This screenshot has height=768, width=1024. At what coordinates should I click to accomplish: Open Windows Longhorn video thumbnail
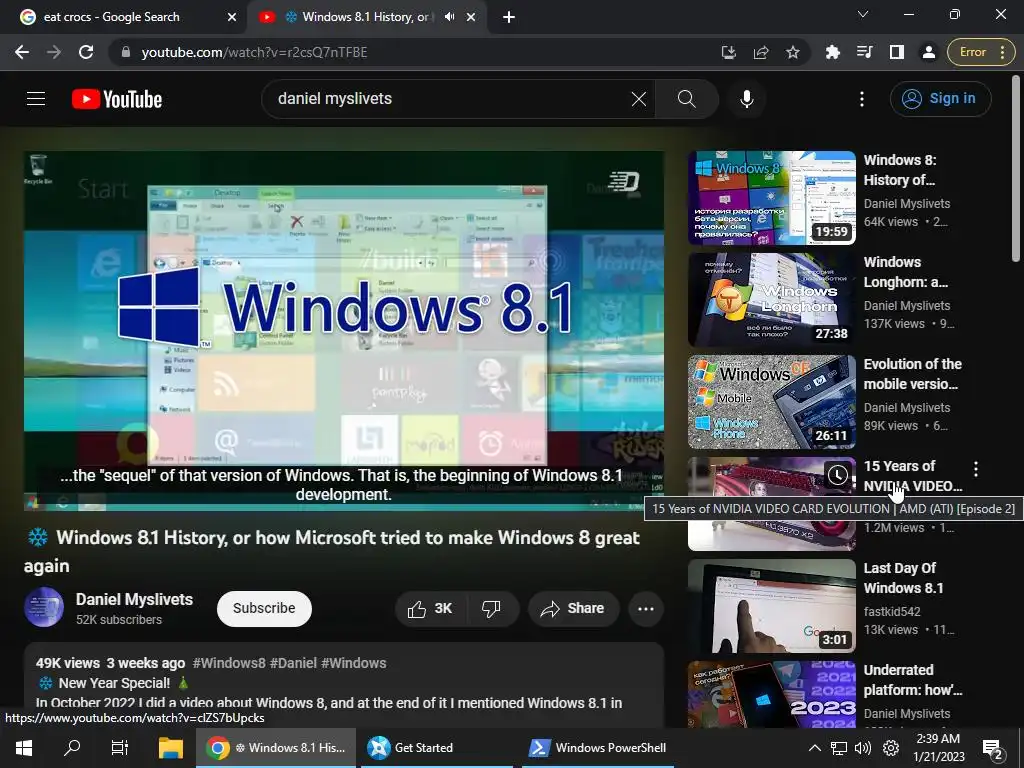[771, 300]
